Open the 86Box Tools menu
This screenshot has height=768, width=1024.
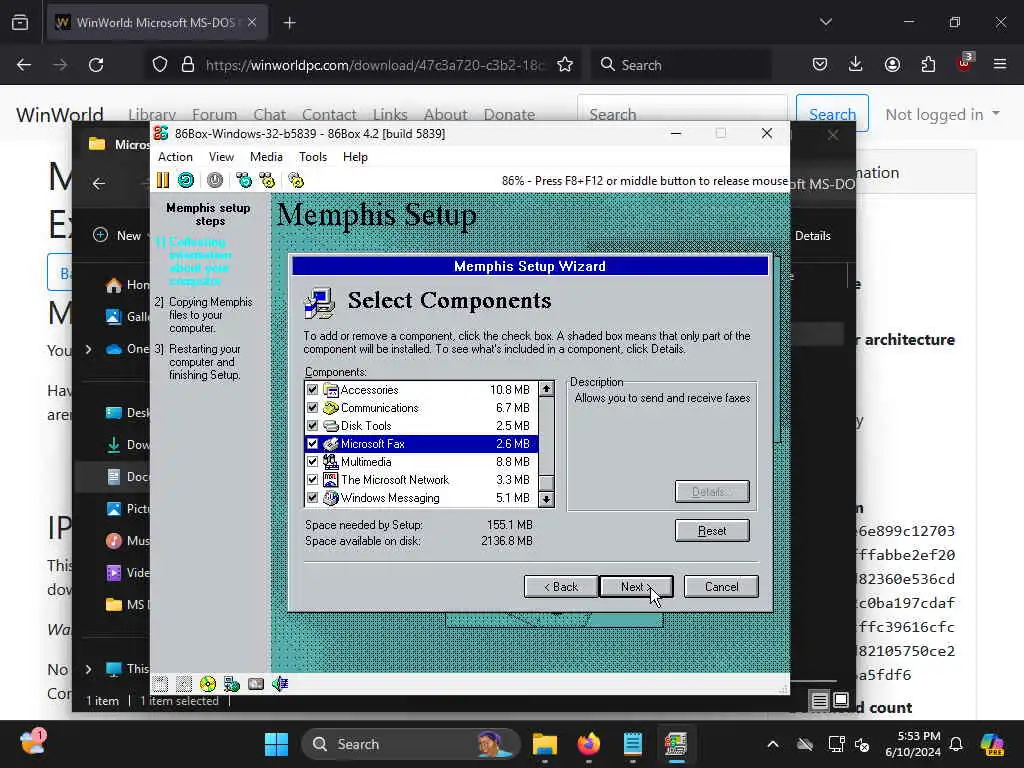click(312, 157)
